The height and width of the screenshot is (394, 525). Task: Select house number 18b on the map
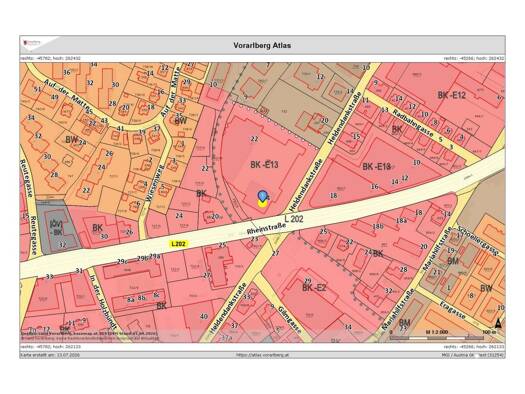378,227
